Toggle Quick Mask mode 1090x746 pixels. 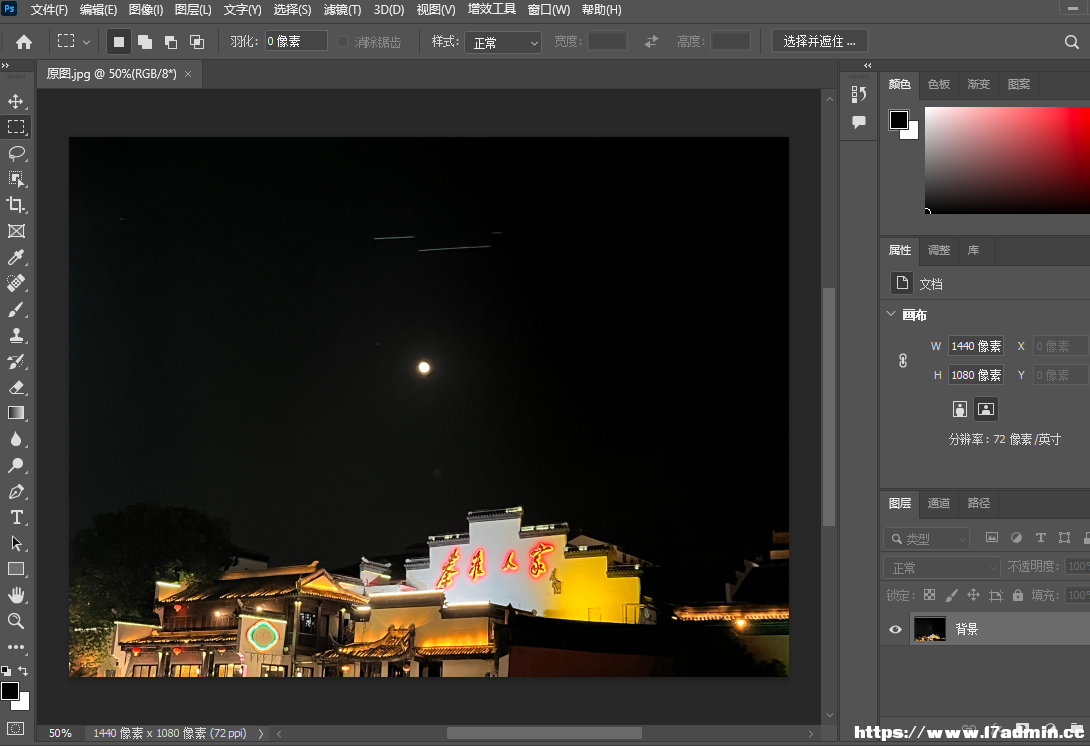pyautogui.click(x=15, y=729)
